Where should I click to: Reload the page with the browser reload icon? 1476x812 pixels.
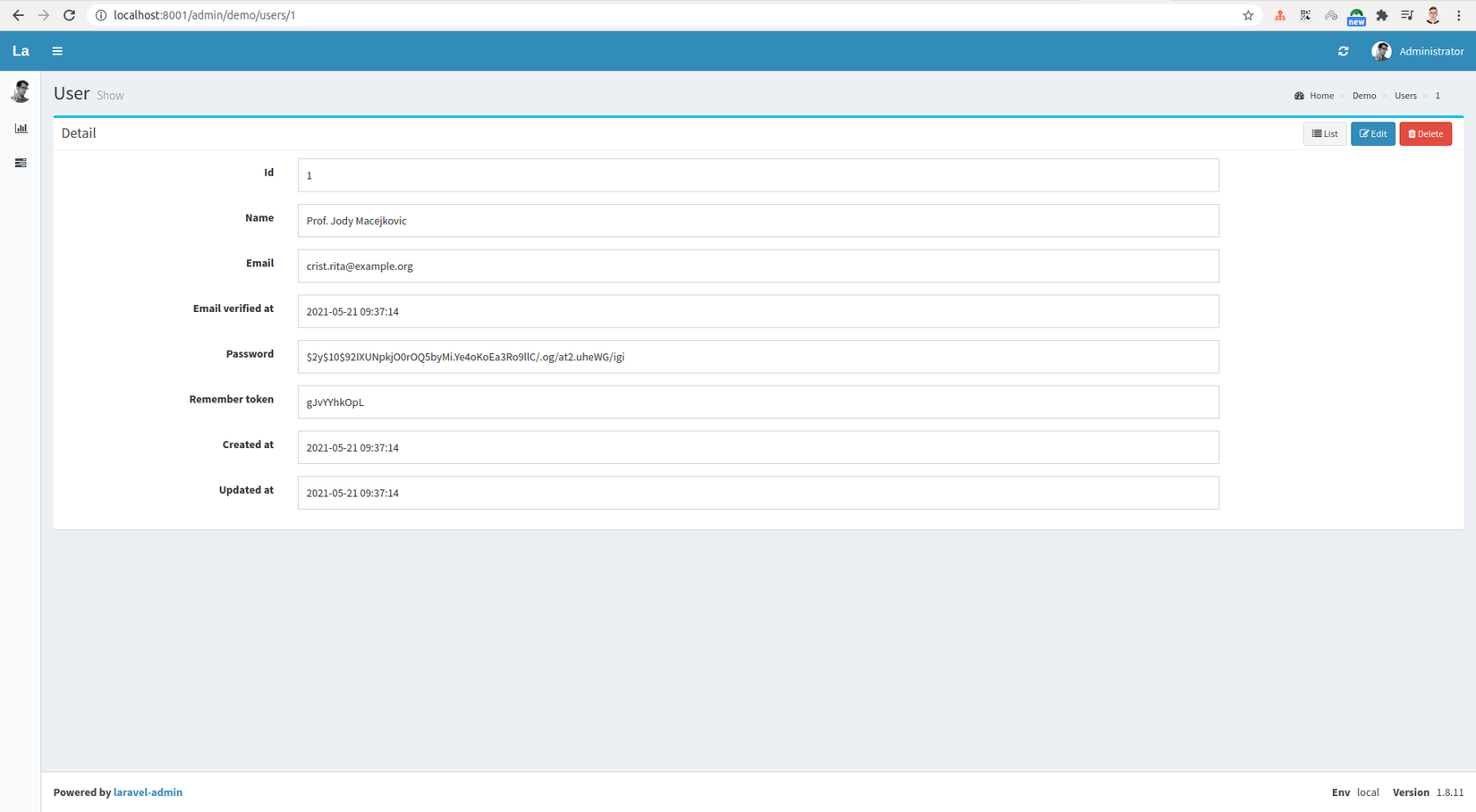(x=69, y=15)
